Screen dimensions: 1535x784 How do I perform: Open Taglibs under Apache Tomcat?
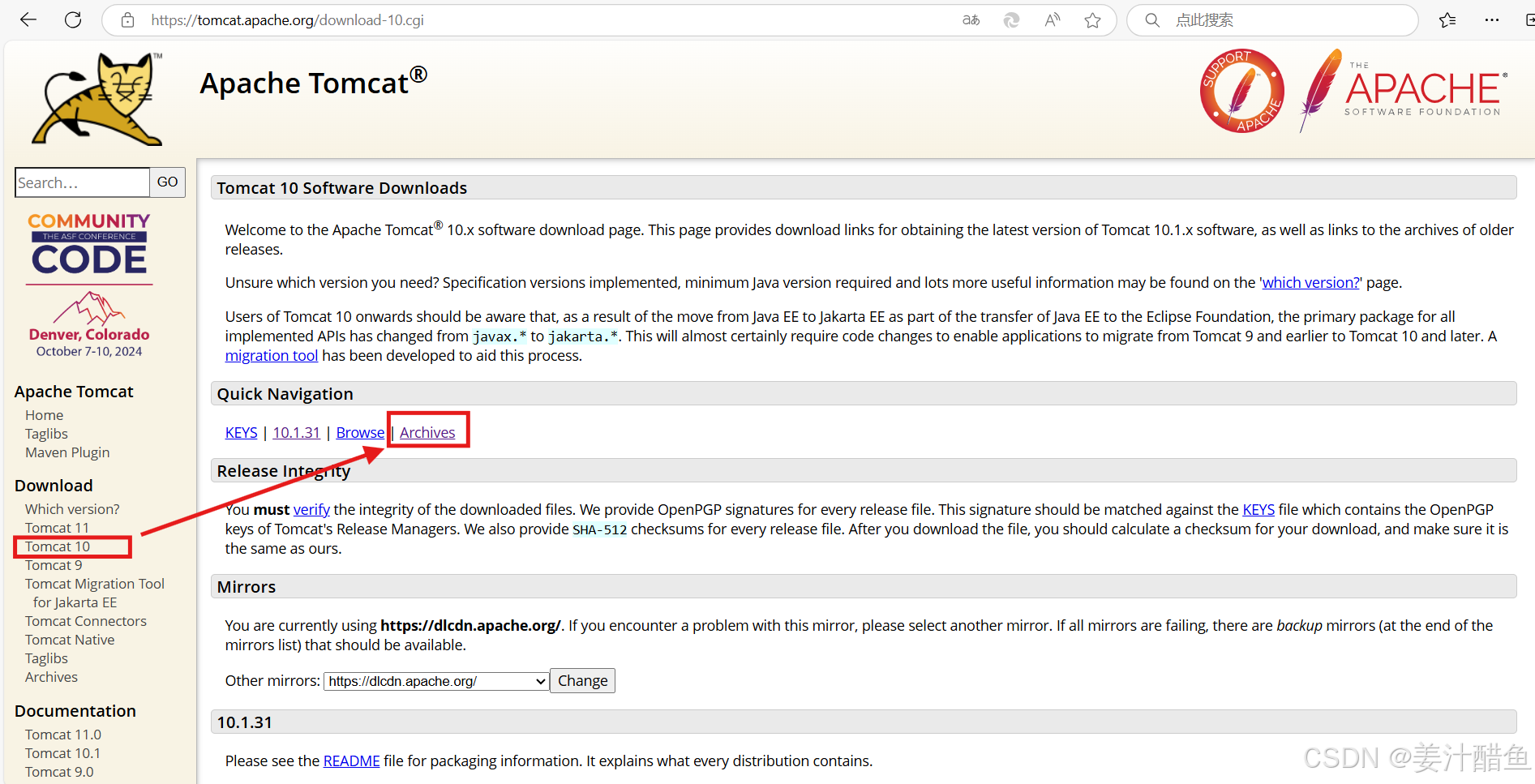[x=46, y=434]
